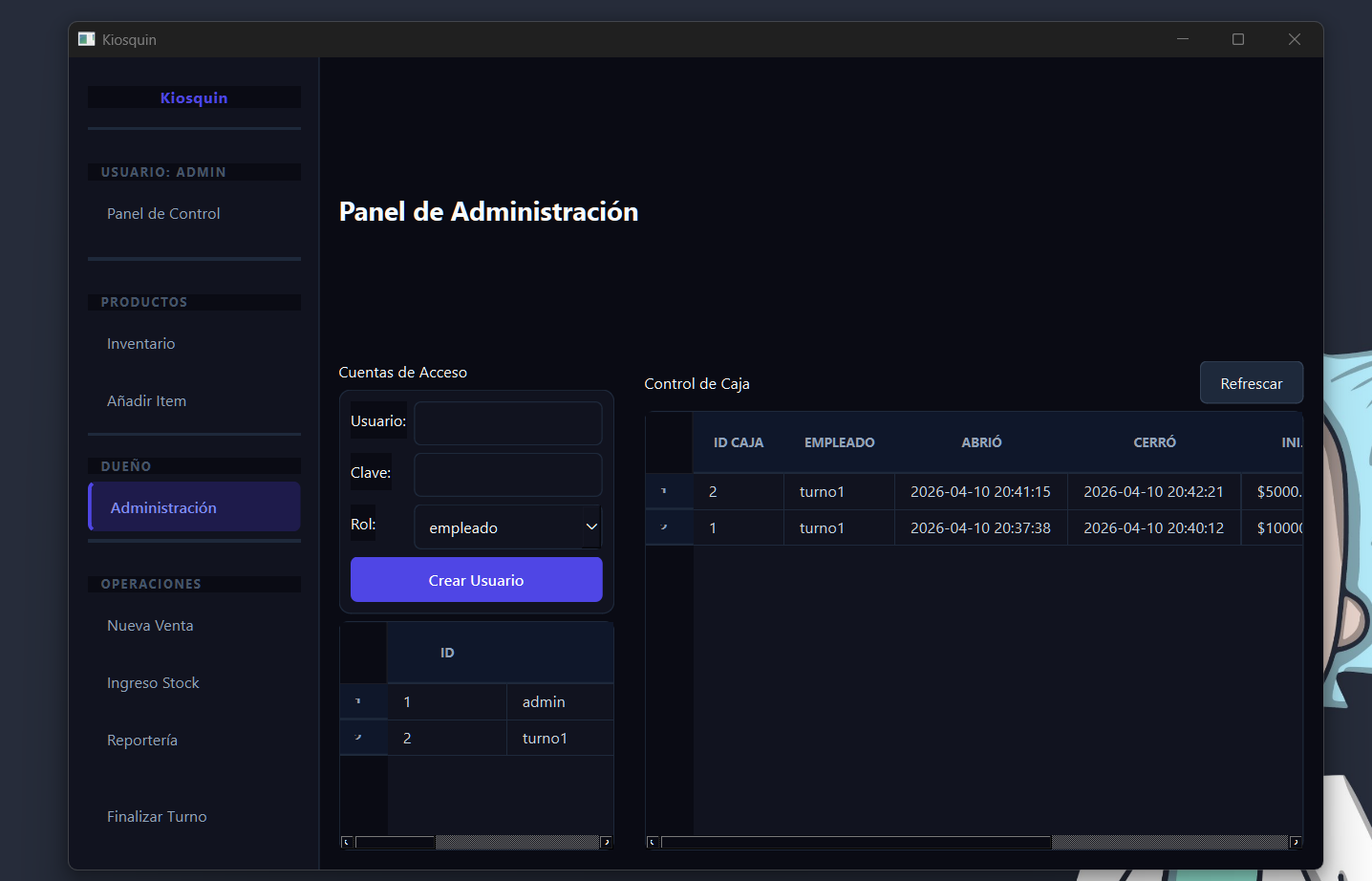Select the admin row in the users table
This screenshot has width=1372, height=881.
543,700
